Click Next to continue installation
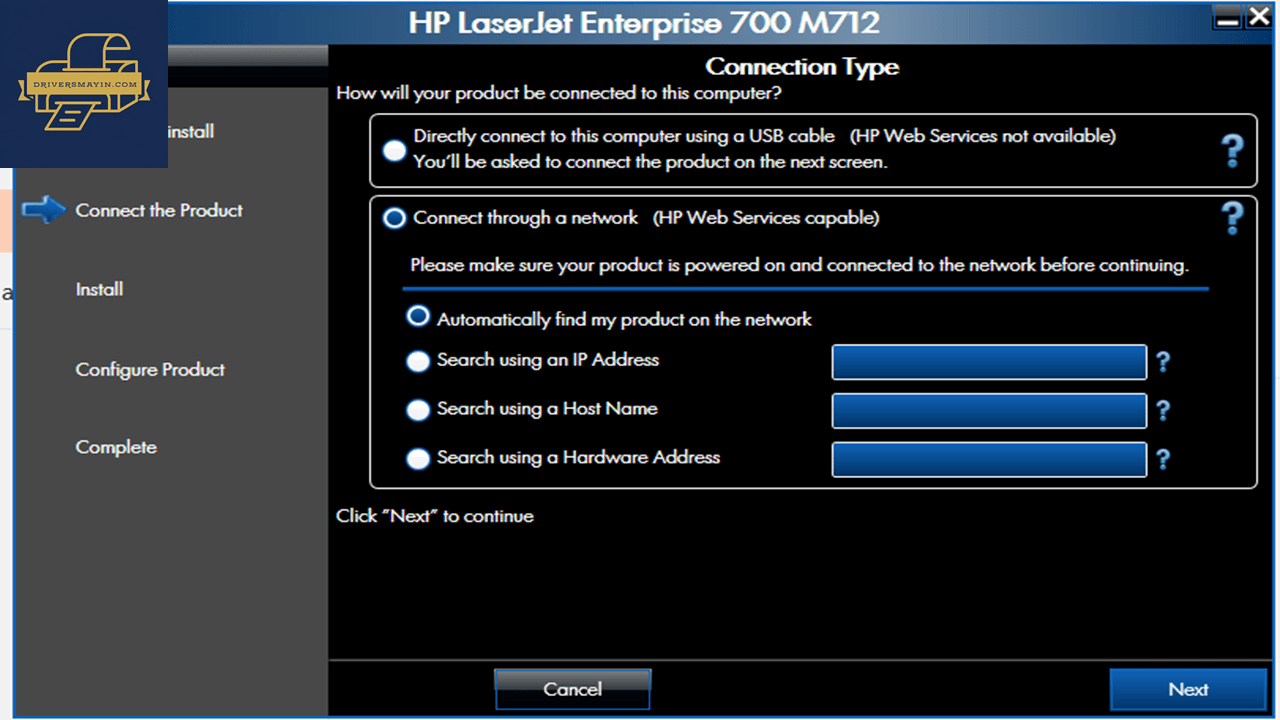This screenshot has width=1280, height=720. (x=1188, y=689)
